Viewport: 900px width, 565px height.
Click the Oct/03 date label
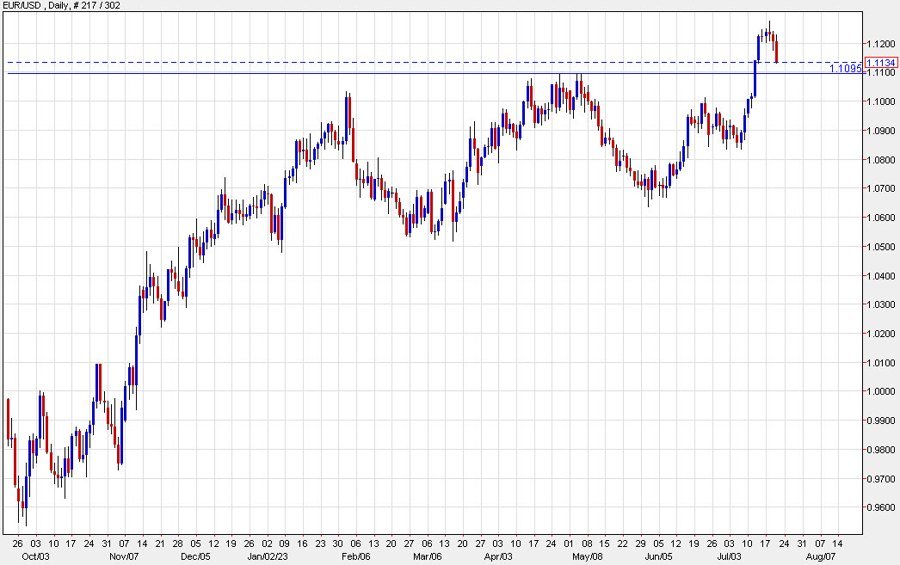(x=22, y=555)
